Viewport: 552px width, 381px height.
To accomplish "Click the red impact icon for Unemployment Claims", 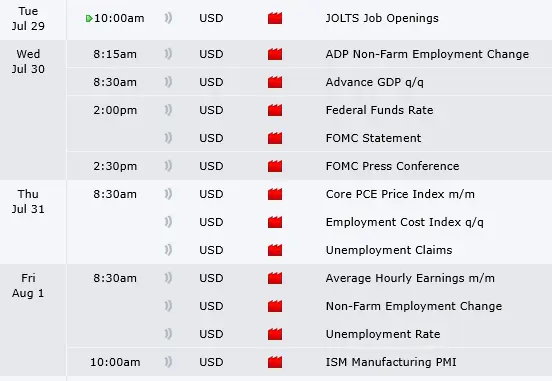I will [x=275, y=250].
